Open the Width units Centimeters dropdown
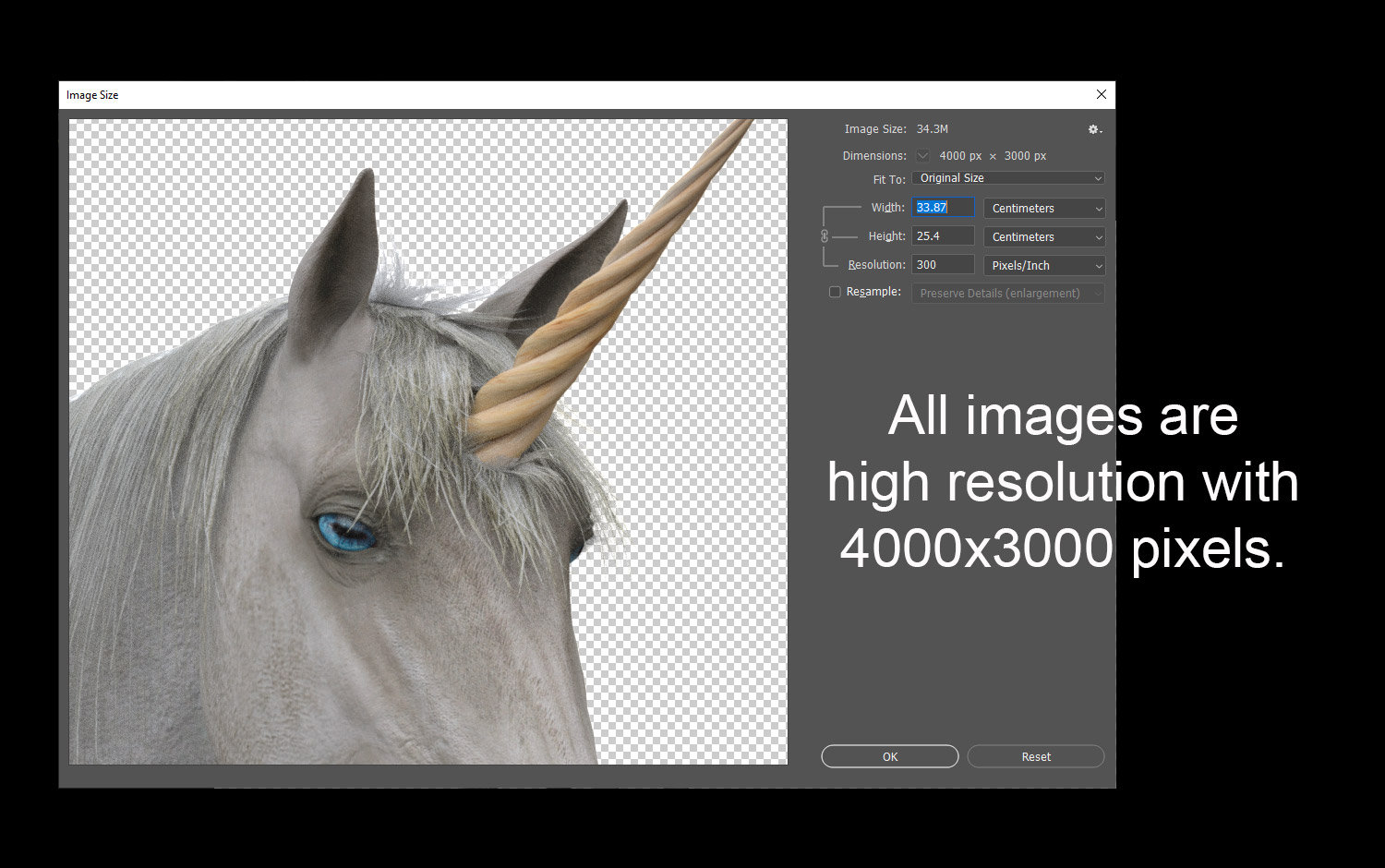The image size is (1385, 868). point(1043,208)
